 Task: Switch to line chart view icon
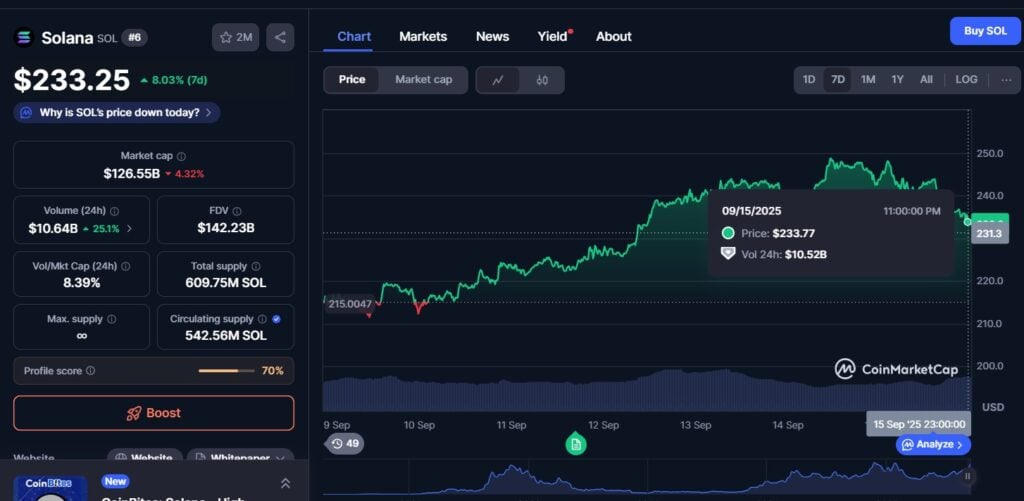pos(498,80)
